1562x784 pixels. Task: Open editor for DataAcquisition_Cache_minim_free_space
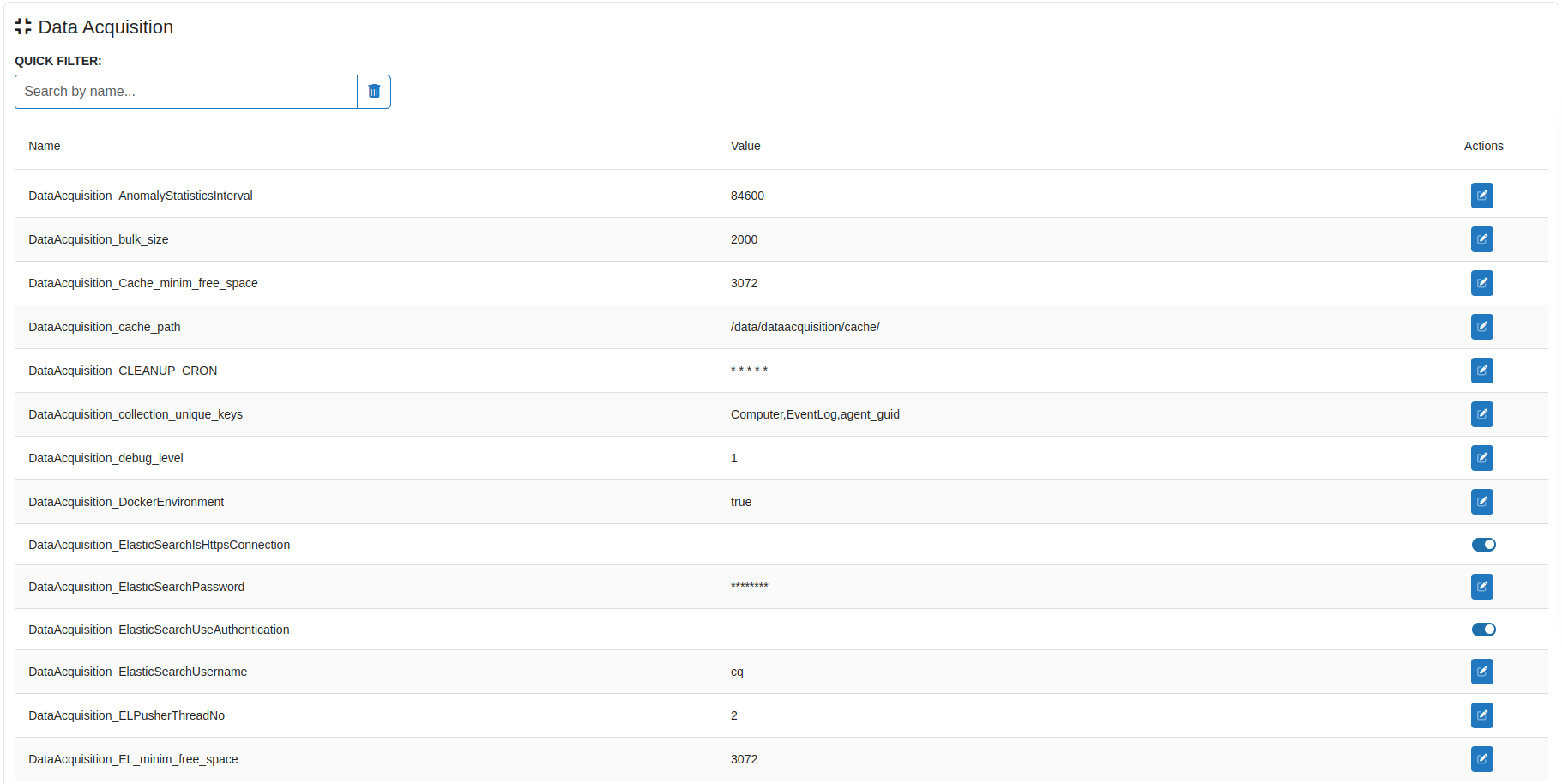[x=1481, y=283]
